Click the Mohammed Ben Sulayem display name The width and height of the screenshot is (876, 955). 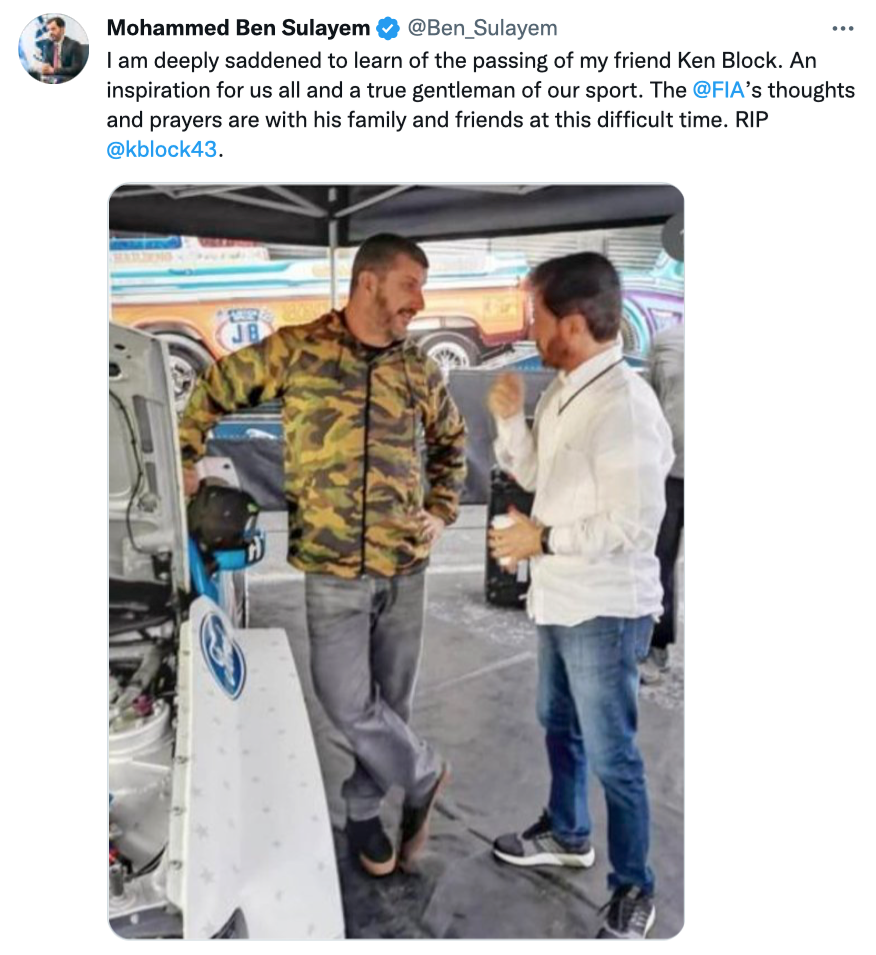click(238, 28)
